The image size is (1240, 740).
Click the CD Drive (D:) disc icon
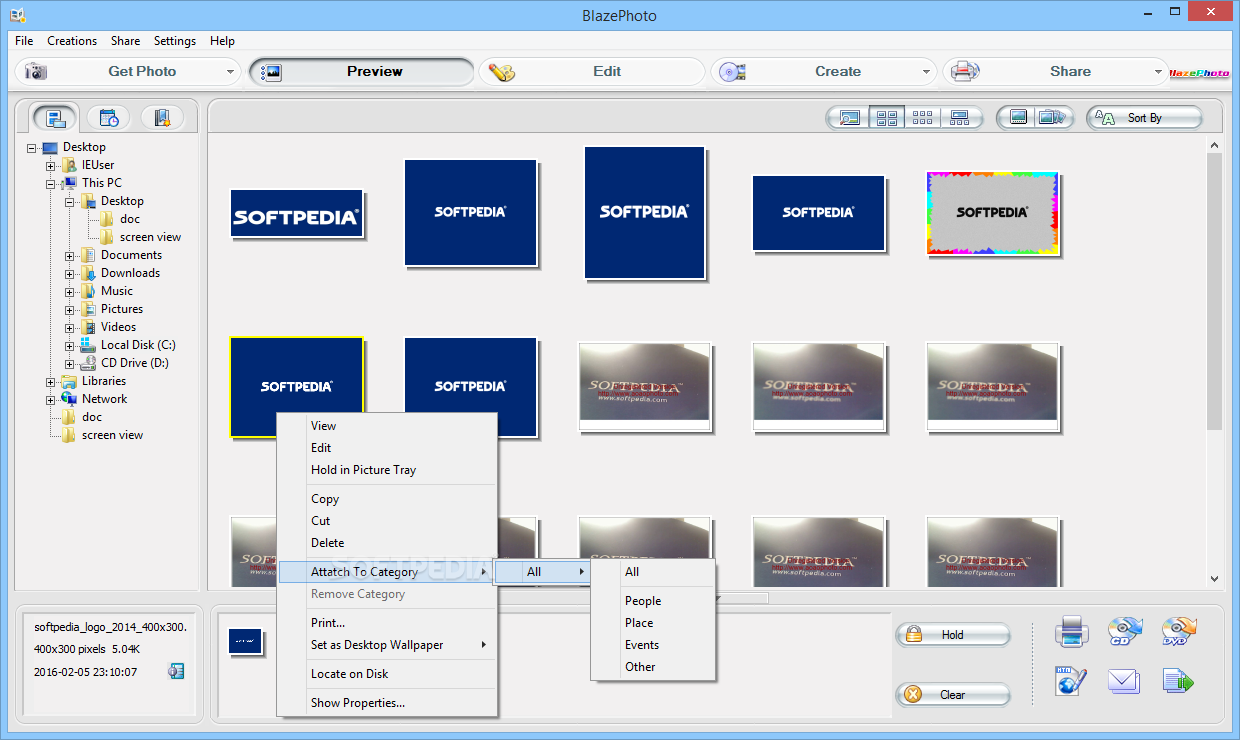tap(88, 363)
